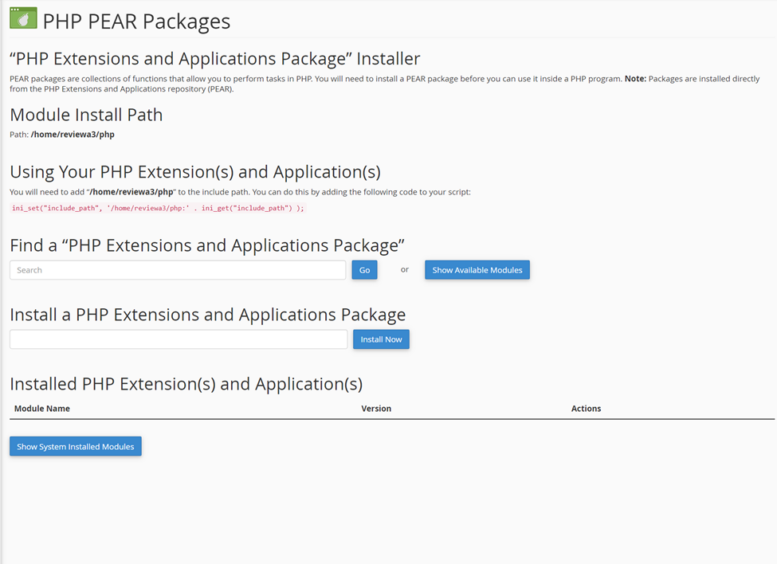777x564 pixels.
Task: Click the path text /home/reviewa3/php under Module Install Path
Action: tap(73, 134)
